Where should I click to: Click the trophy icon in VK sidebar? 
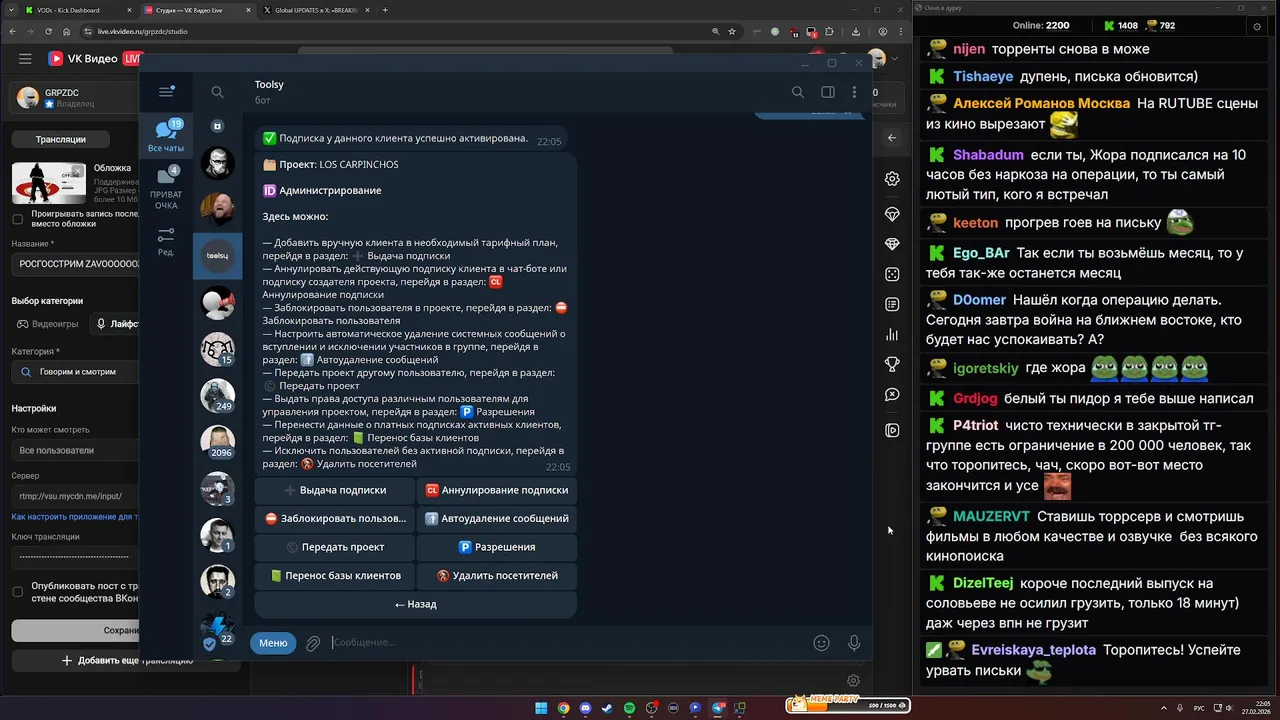(892, 364)
